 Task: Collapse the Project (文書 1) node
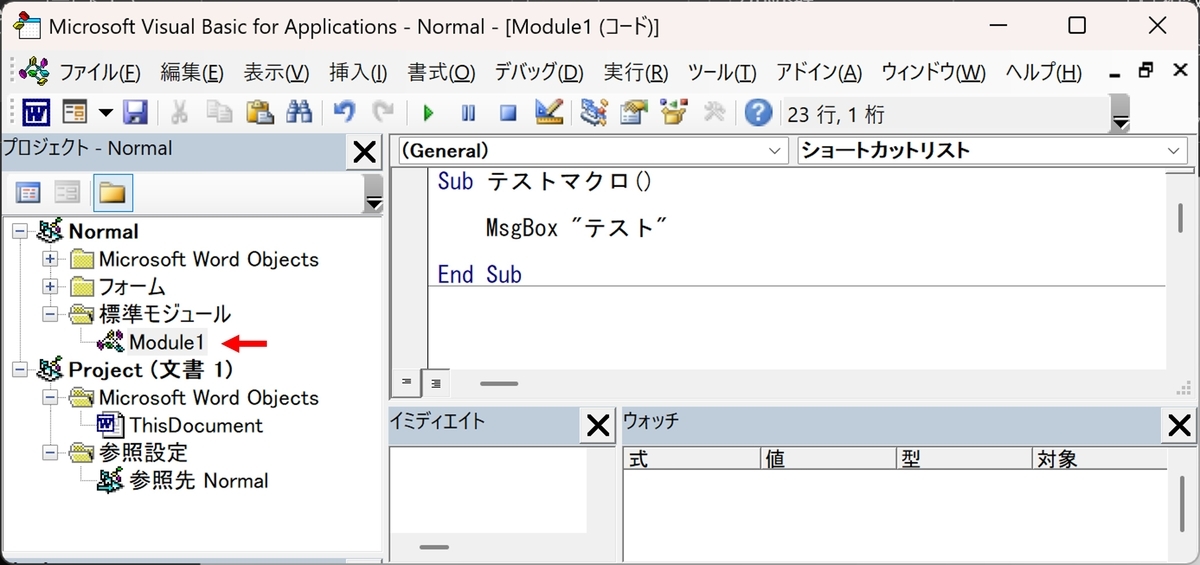21,370
